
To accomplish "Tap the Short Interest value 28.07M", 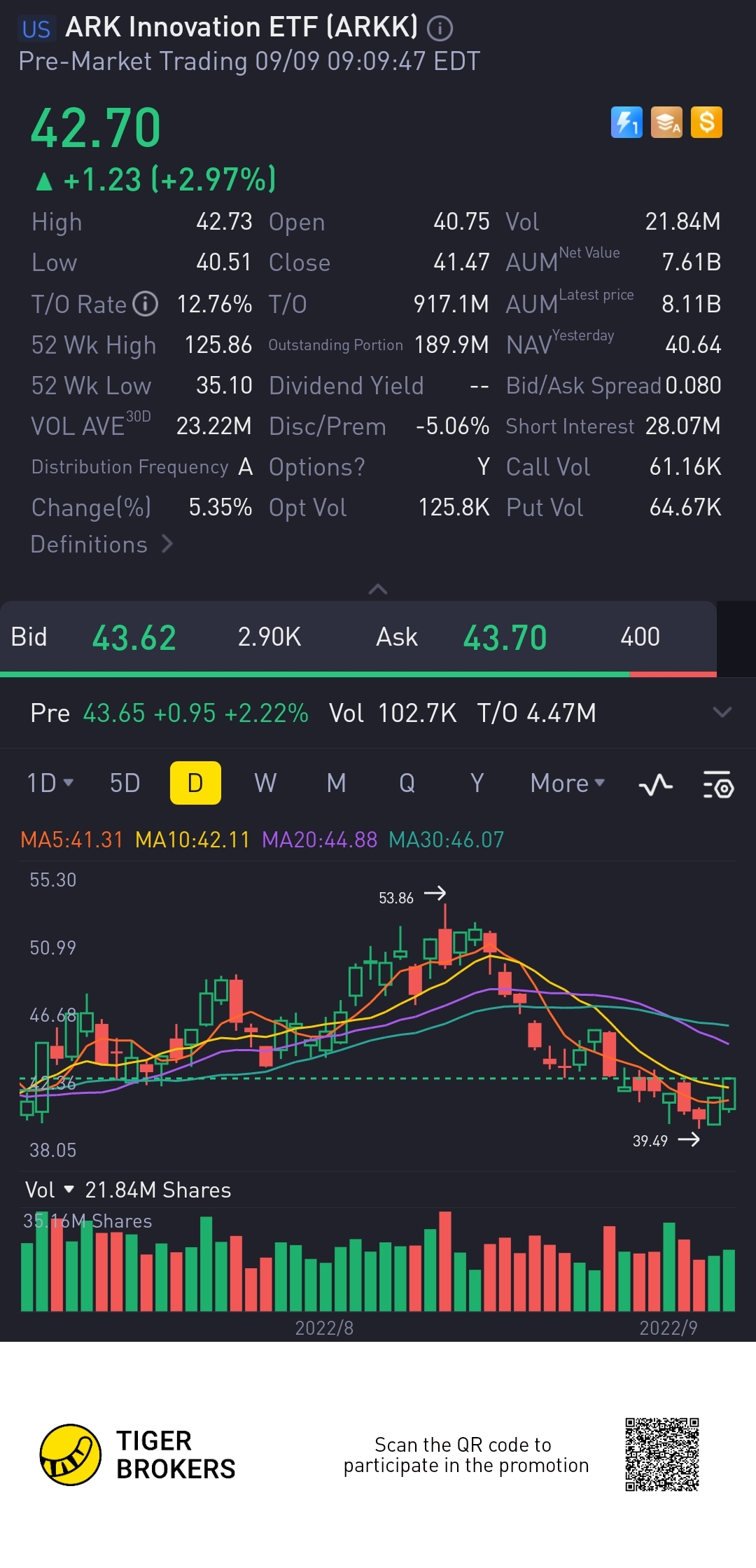I will point(682,426).
